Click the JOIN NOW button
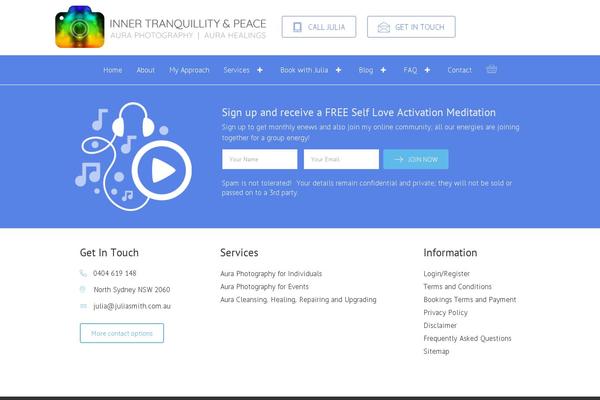Viewport: 600px width, 400px height. coord(416,159)
